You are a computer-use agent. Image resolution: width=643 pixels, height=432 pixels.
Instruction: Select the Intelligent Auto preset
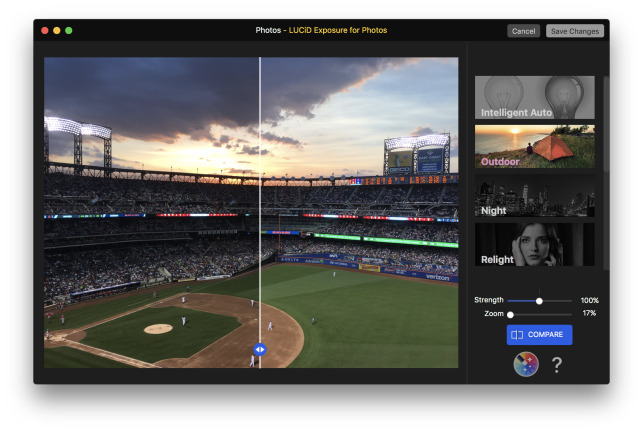(534, 98)
